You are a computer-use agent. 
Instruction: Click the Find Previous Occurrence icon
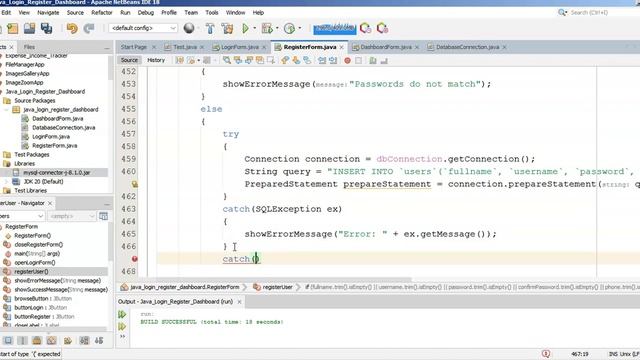[x=238, y=60]
